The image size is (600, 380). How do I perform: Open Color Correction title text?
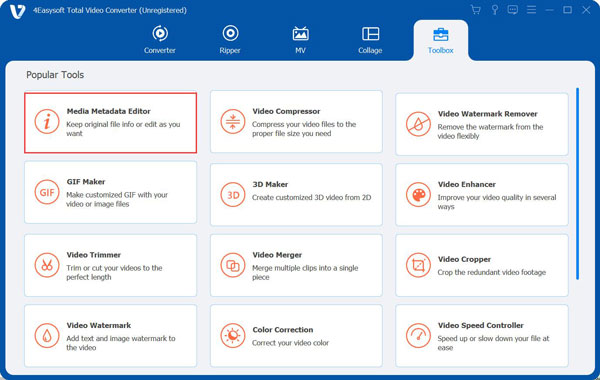pyautogui.click(x=283, y=330)
